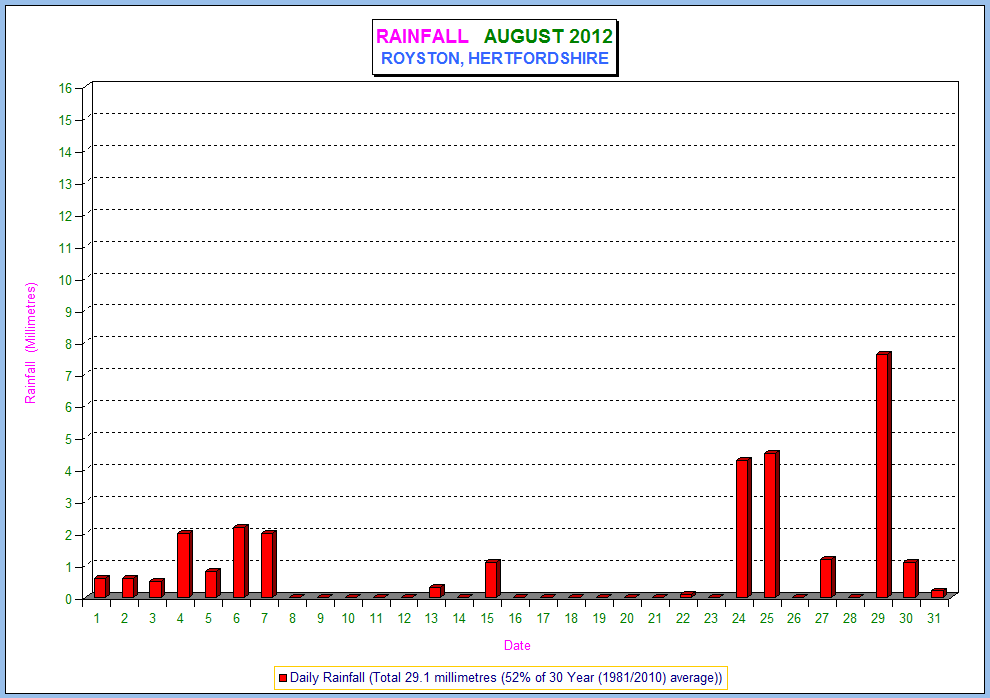Screen dimensions: 990x698
Task: Click the x-axis label 10
Action: pos(348,619)
